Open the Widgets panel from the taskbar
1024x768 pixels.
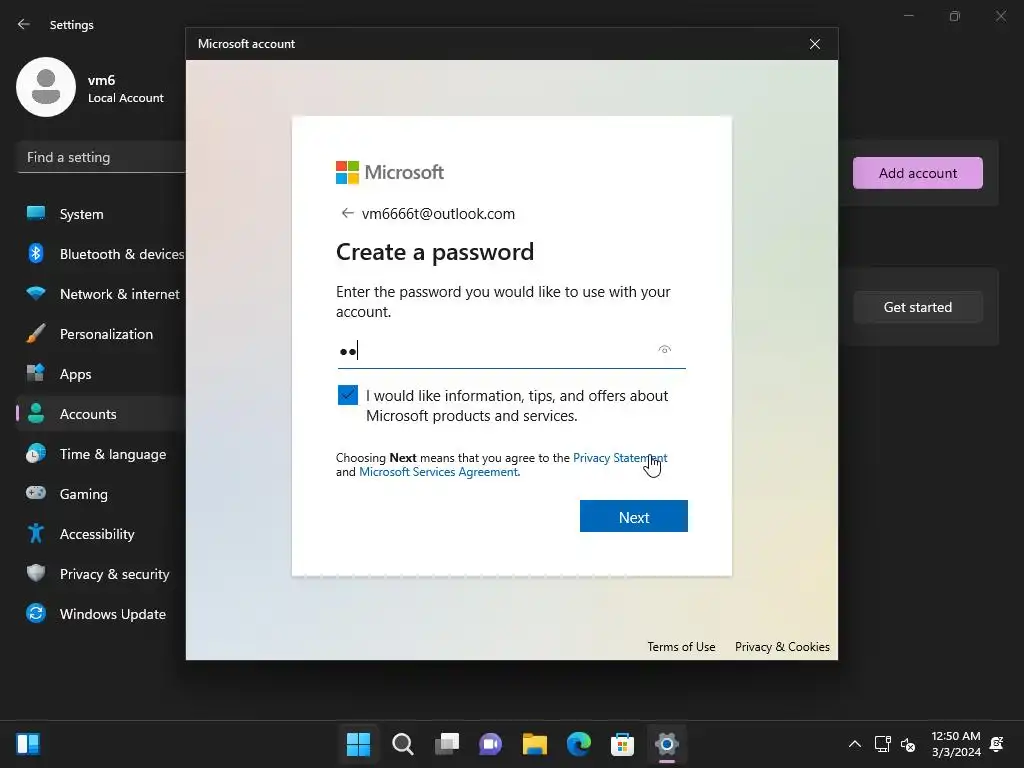pyautogui.click(x=28, y=744)
